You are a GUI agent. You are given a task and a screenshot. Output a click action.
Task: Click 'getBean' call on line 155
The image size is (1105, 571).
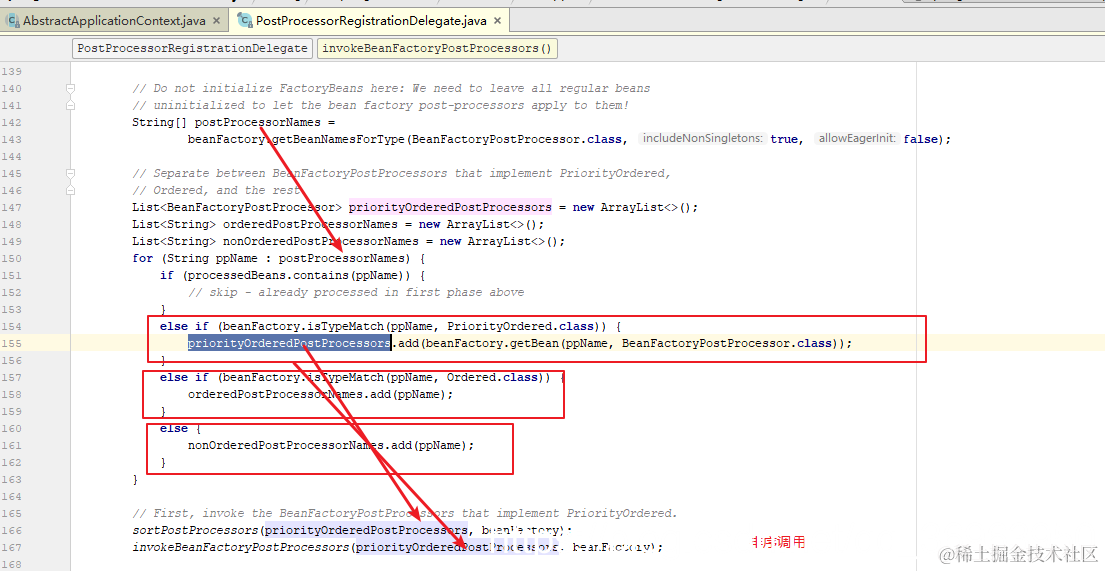click(x=535, y=343)
